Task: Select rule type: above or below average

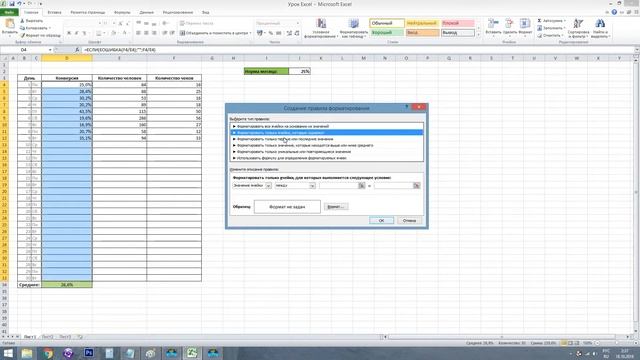Action: 327,145
